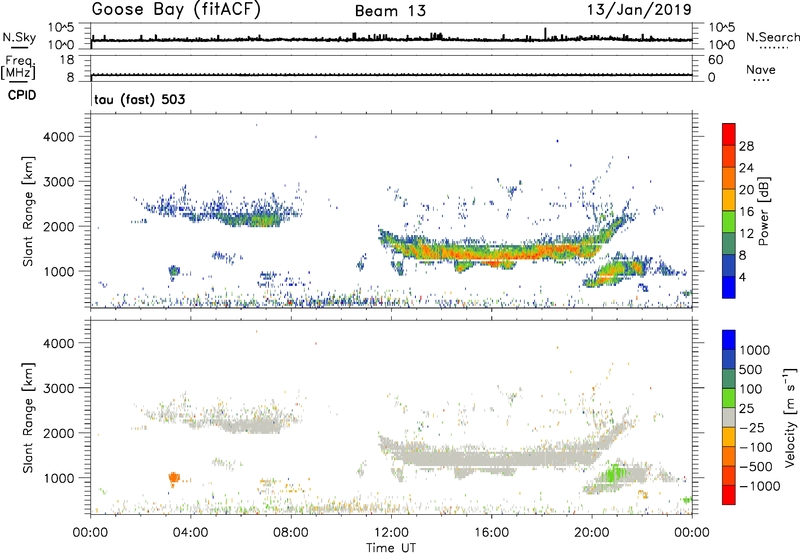Select the "tau (fast) 503" text
Viewport: 800px width, 554px height.
[x=139, y=99]
